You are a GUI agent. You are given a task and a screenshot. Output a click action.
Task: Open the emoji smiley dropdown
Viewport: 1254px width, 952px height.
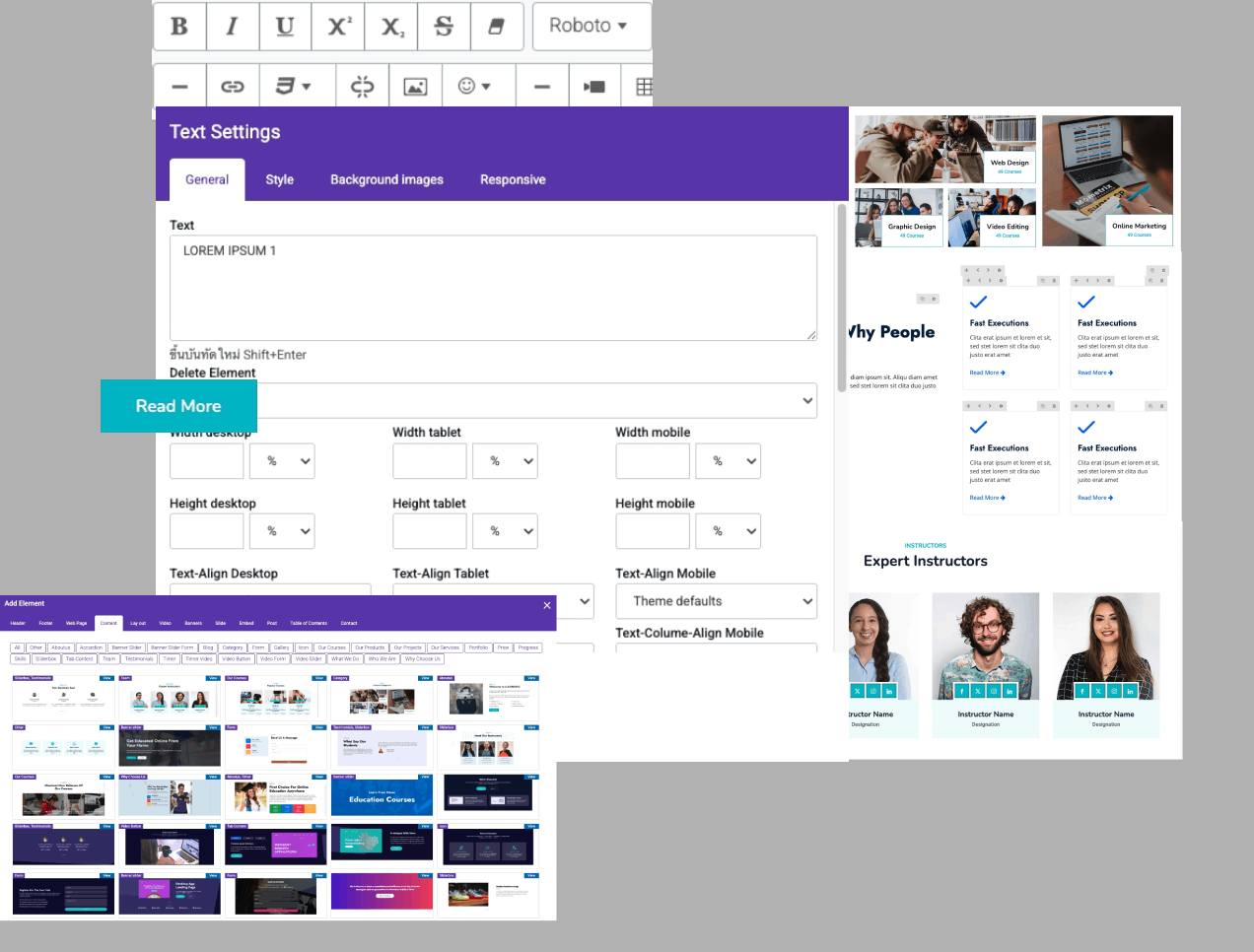474,87
